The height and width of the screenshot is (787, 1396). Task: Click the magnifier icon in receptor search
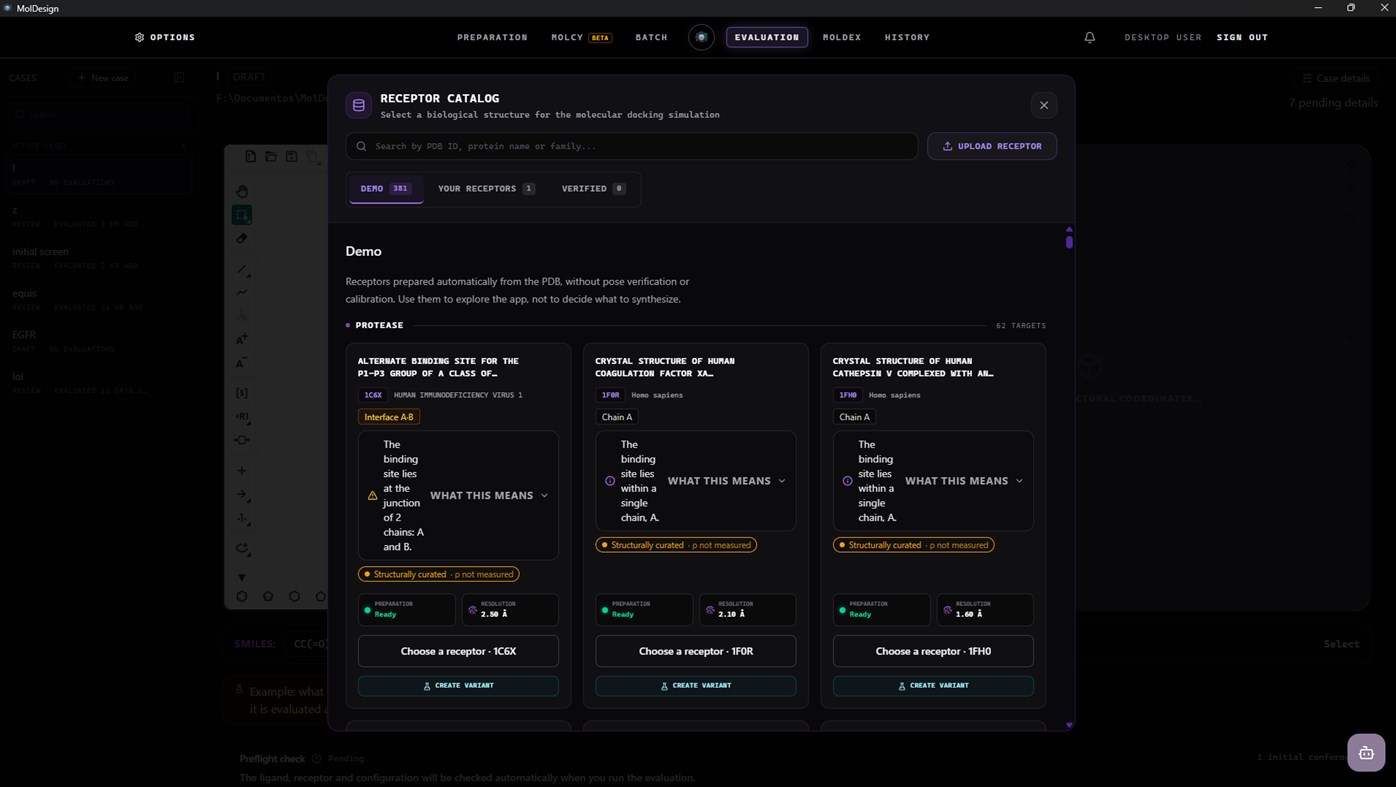tap(362, 146)
